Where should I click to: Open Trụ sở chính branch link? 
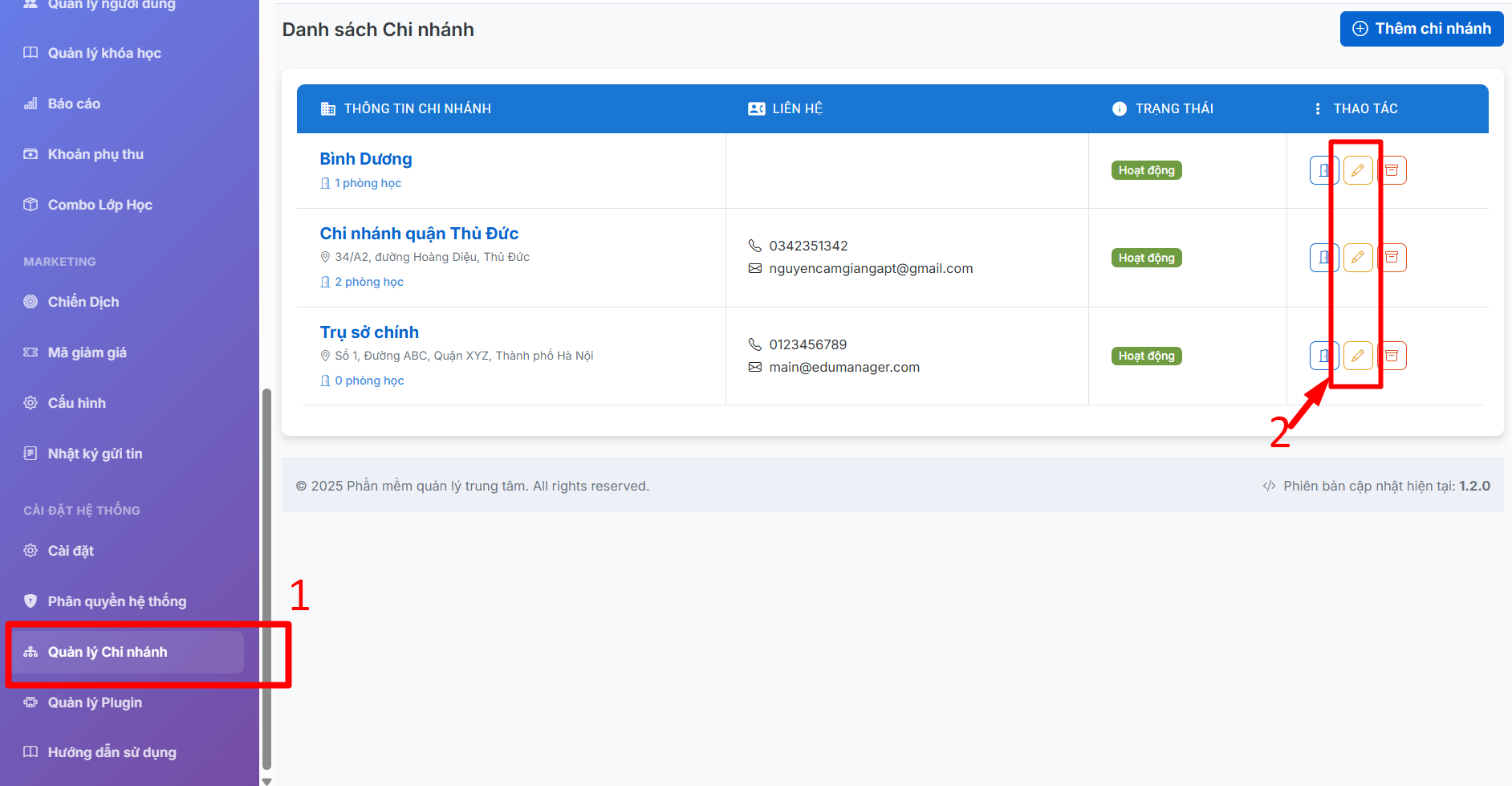(369, 332)
